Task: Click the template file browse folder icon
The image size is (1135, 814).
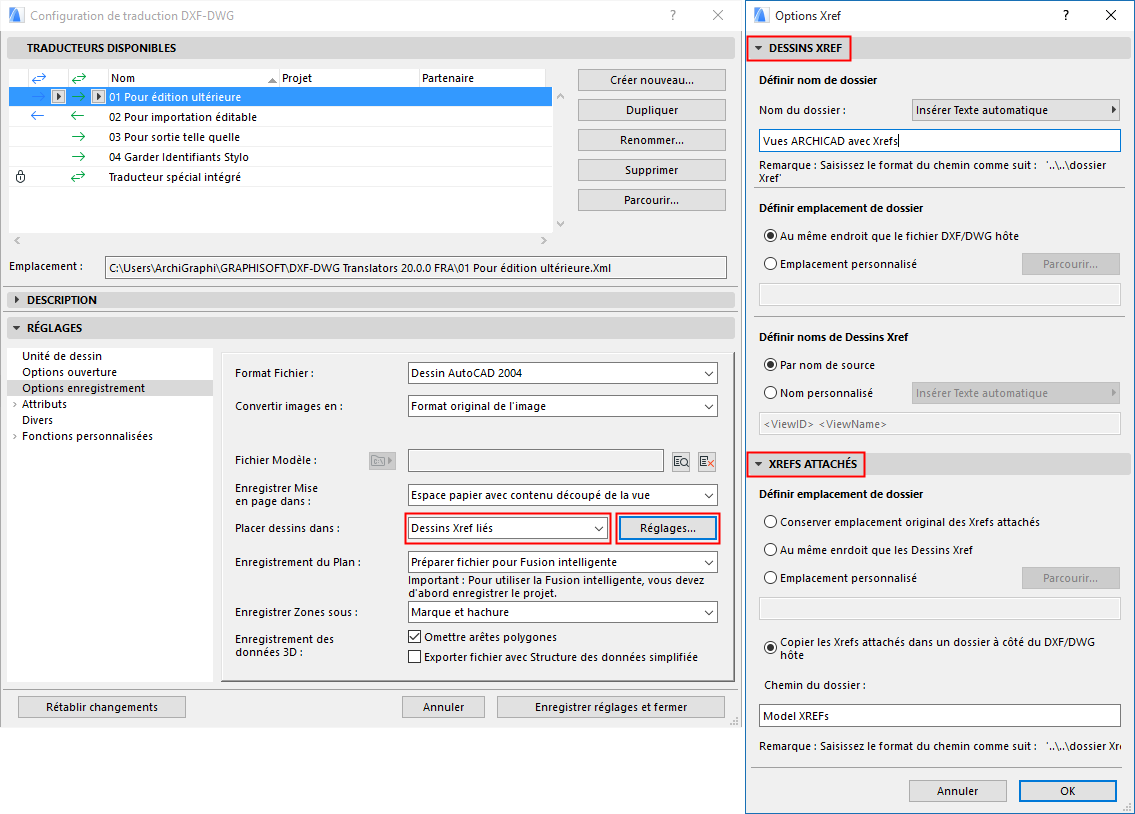Action: (382, 460)
